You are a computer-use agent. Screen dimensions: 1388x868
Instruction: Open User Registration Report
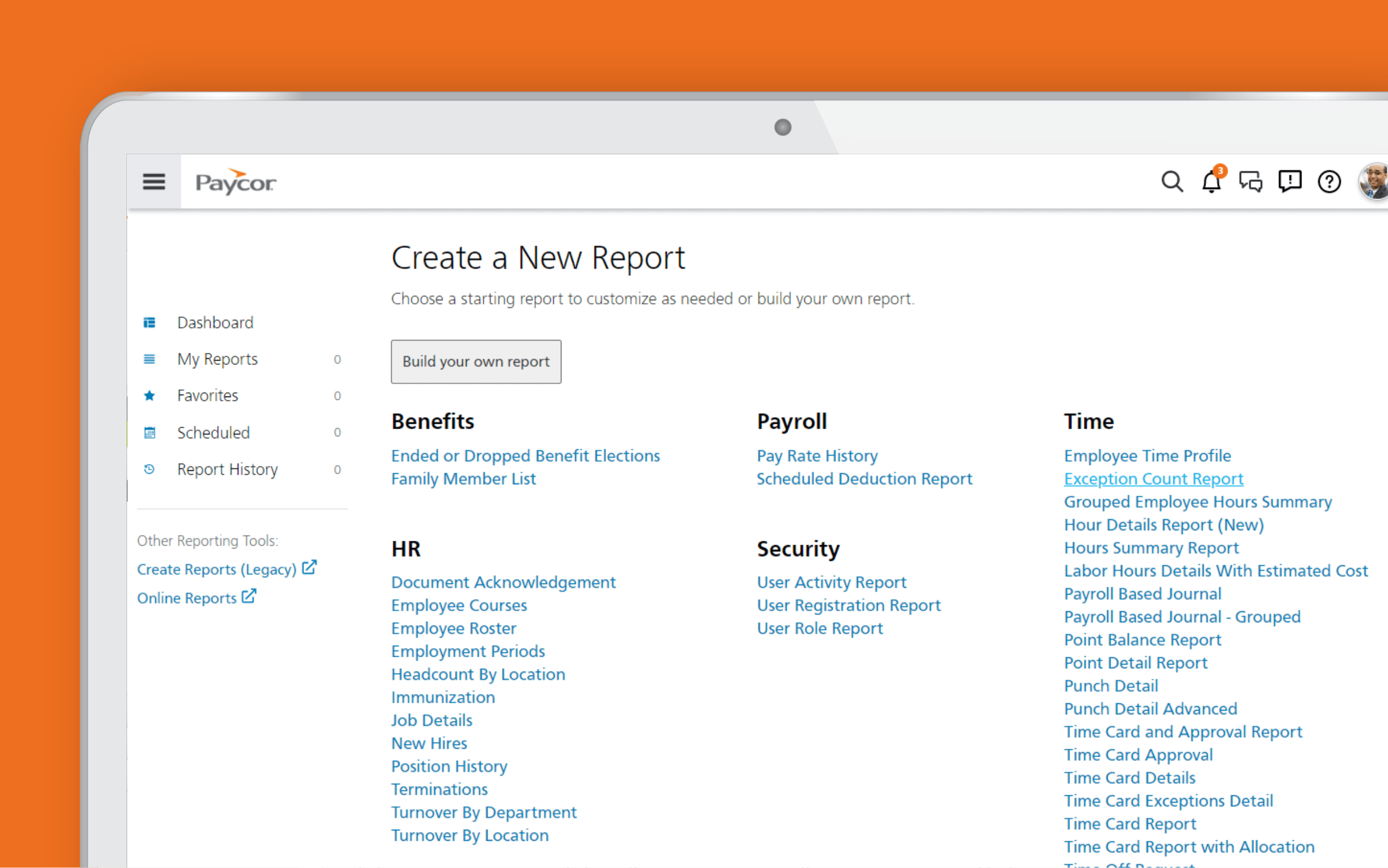point(849,605)
